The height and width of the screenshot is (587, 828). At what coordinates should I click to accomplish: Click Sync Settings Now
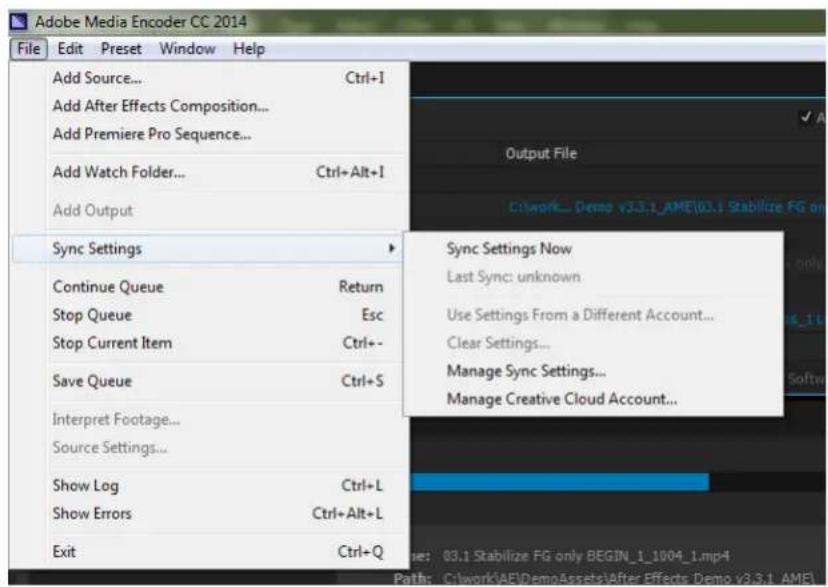[x=594, y=249]
